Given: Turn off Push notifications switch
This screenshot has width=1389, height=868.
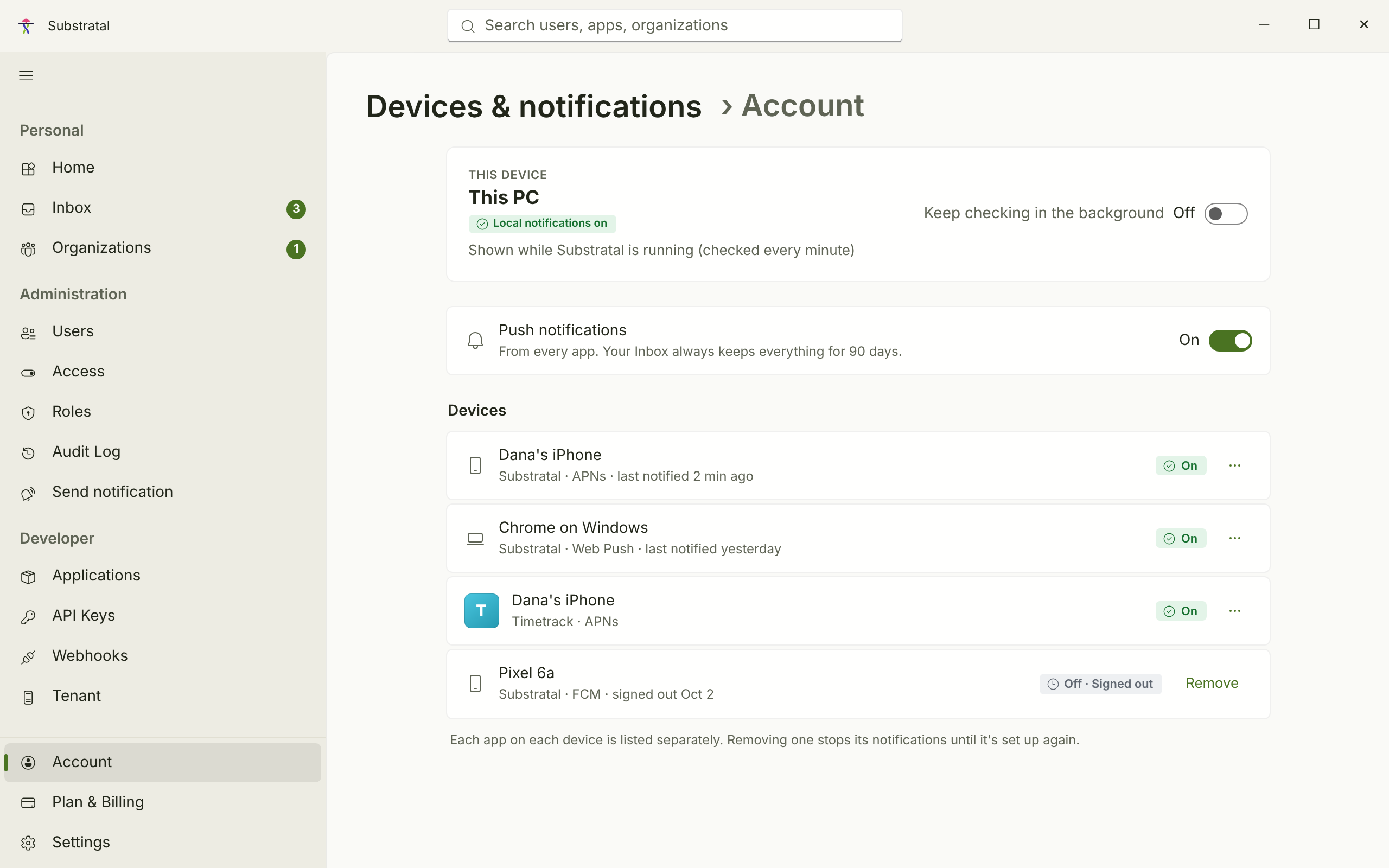Looking at the screenshot, I should point(1230,341).
